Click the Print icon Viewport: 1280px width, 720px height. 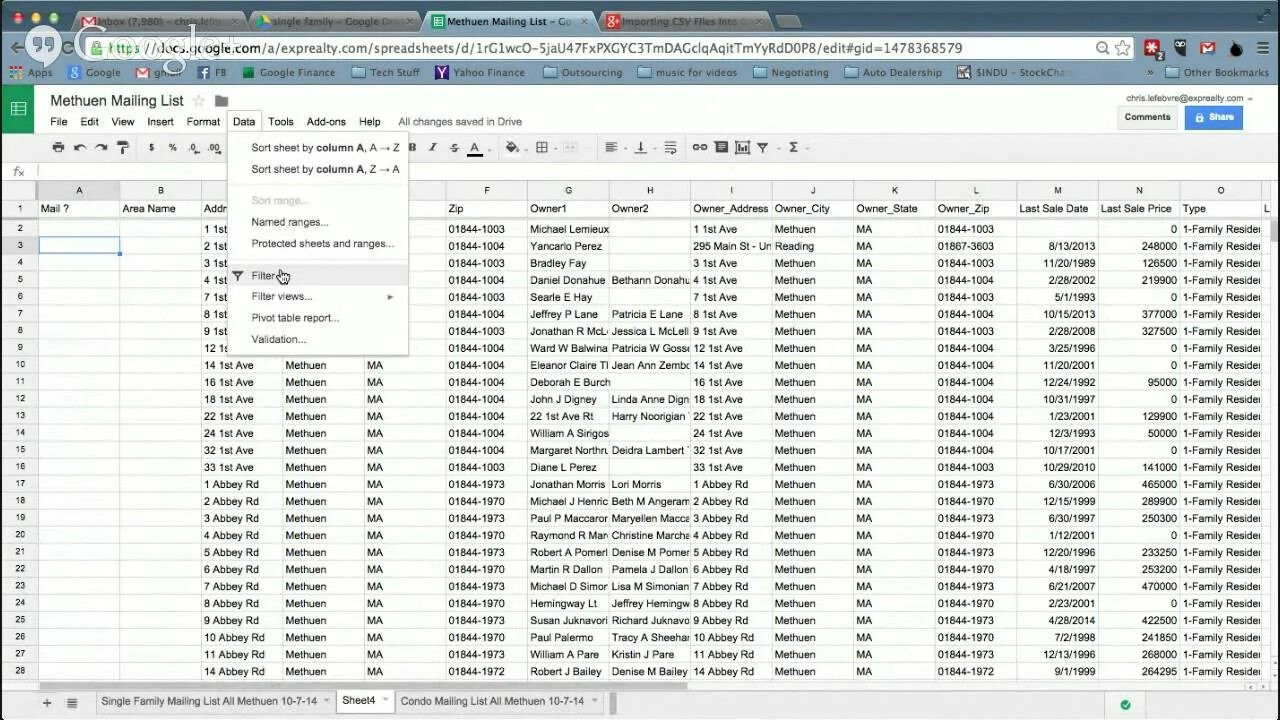pos(59,147)
